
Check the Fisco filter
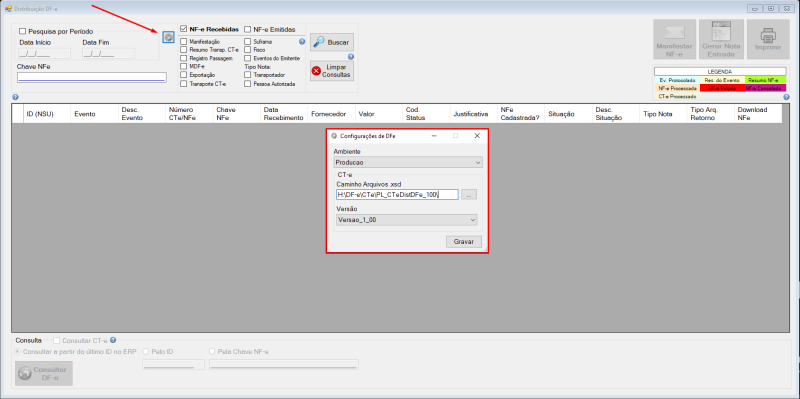click(247, 50)
